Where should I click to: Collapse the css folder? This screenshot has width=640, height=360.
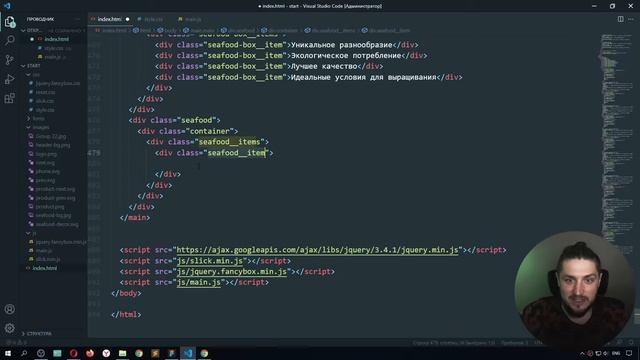29,75
